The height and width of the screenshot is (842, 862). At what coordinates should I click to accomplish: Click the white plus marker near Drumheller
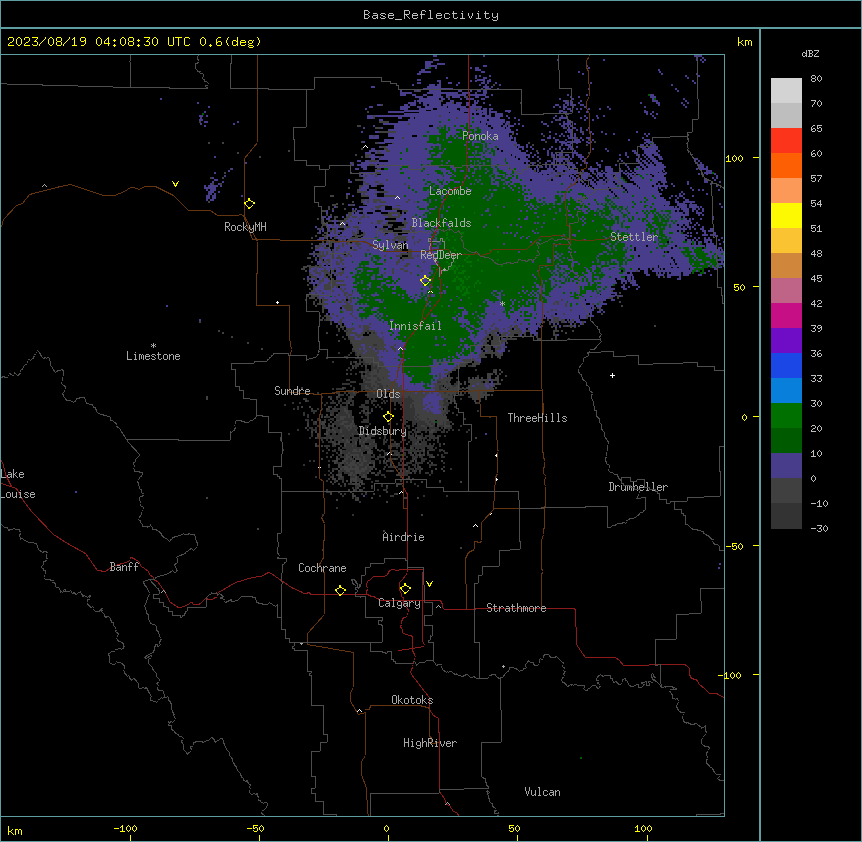[612, 375]
